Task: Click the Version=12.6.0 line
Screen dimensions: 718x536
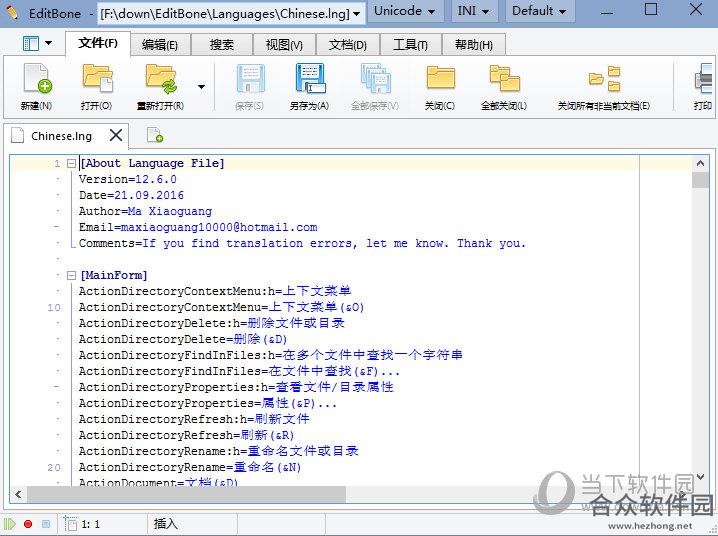Action: (x=128, y=179)
